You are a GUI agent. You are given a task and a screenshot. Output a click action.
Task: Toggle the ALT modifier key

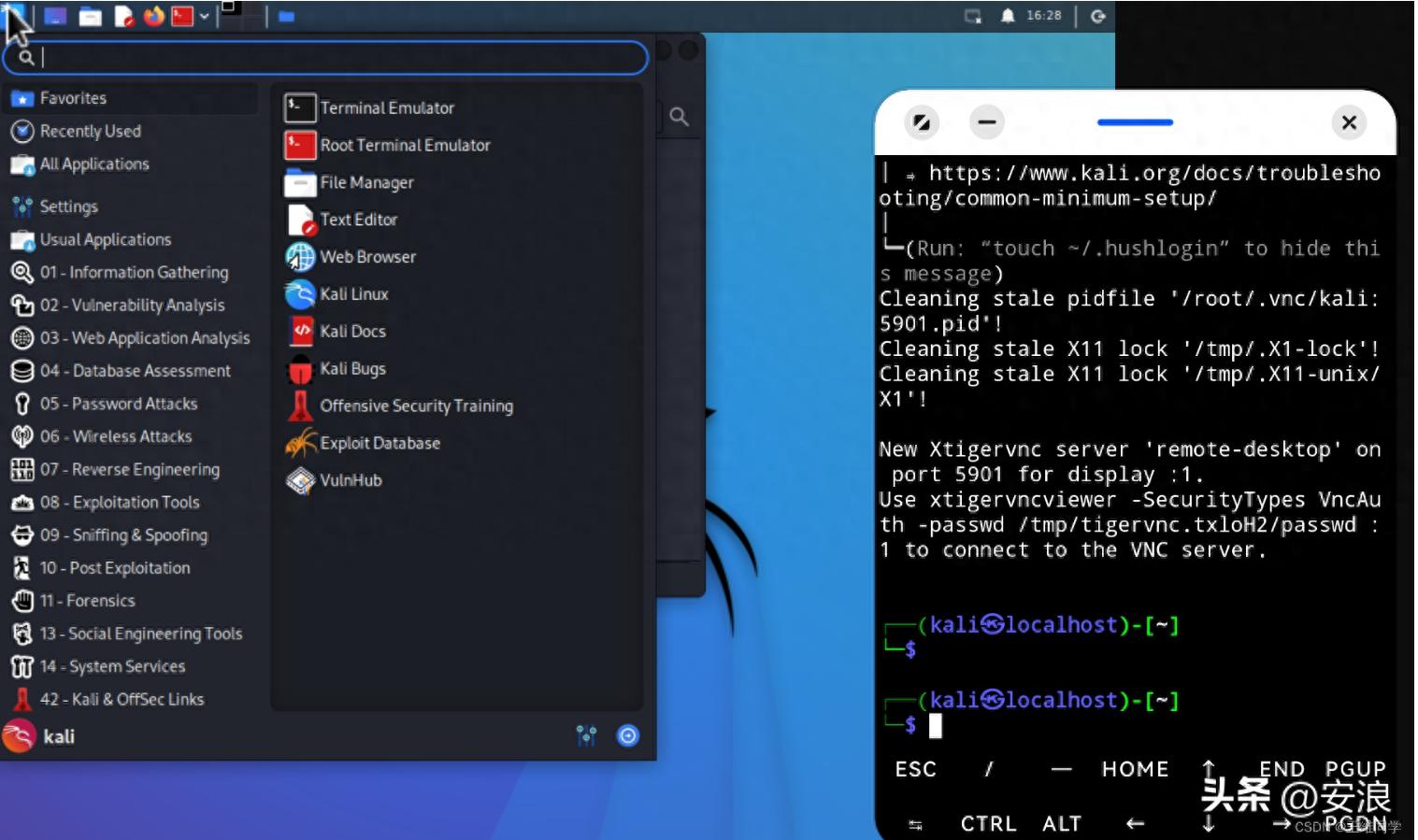point(1062,823)
